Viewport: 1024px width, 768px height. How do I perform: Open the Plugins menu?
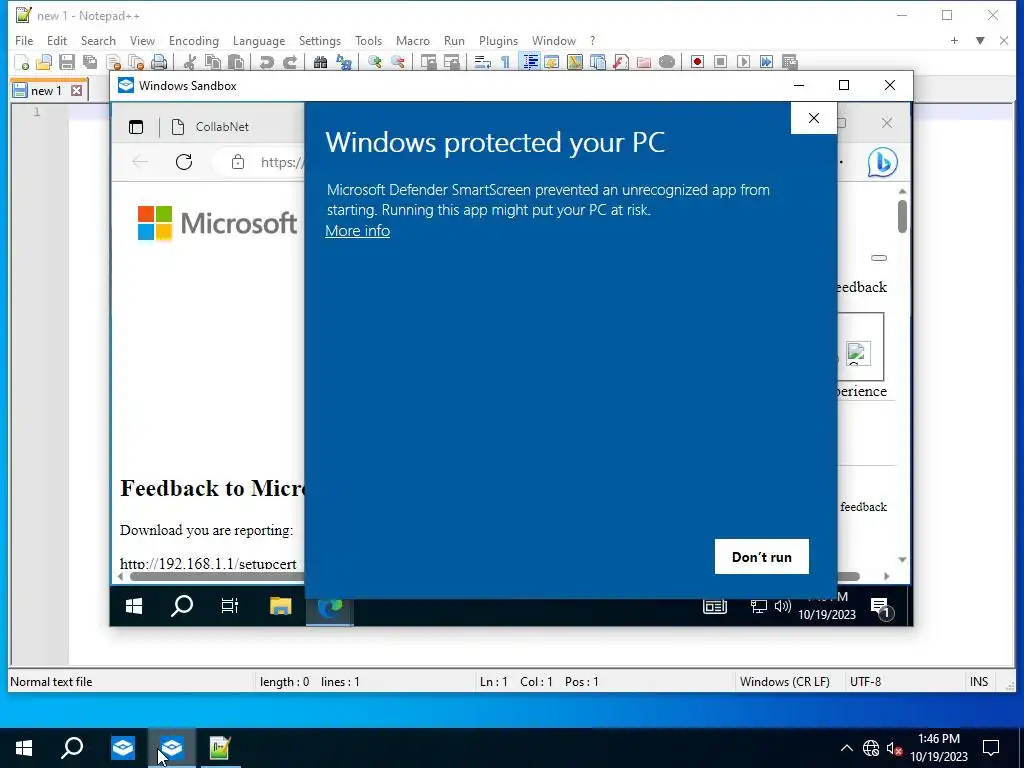[498, 40]
